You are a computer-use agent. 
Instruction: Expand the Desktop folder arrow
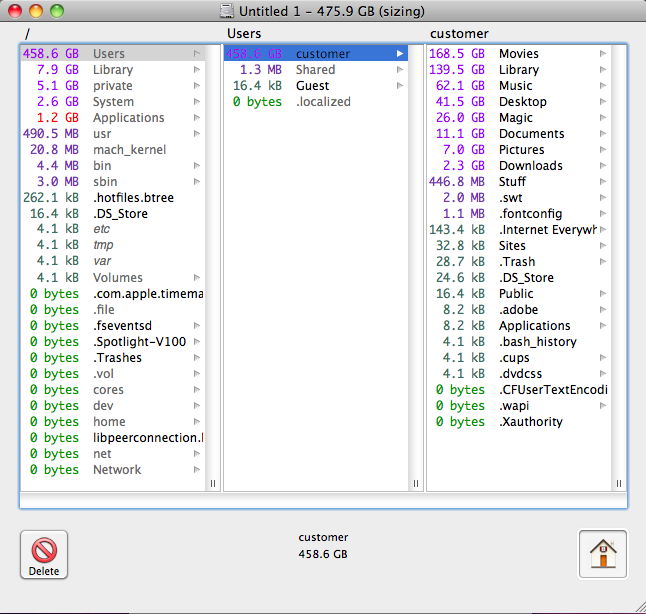[603, 101]
